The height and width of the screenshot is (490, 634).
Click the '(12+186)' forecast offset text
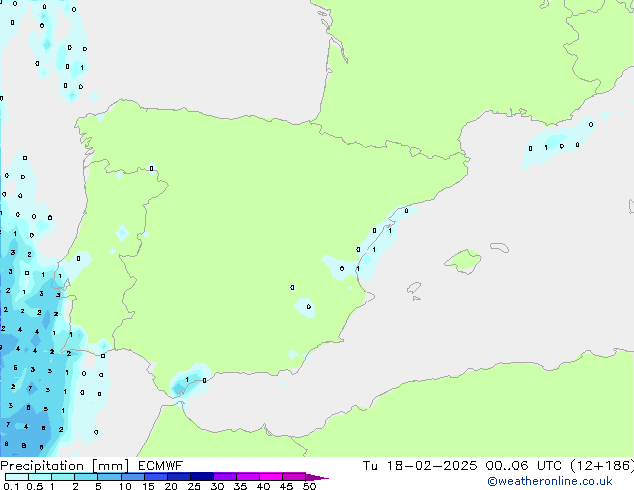tap(602, 466)
